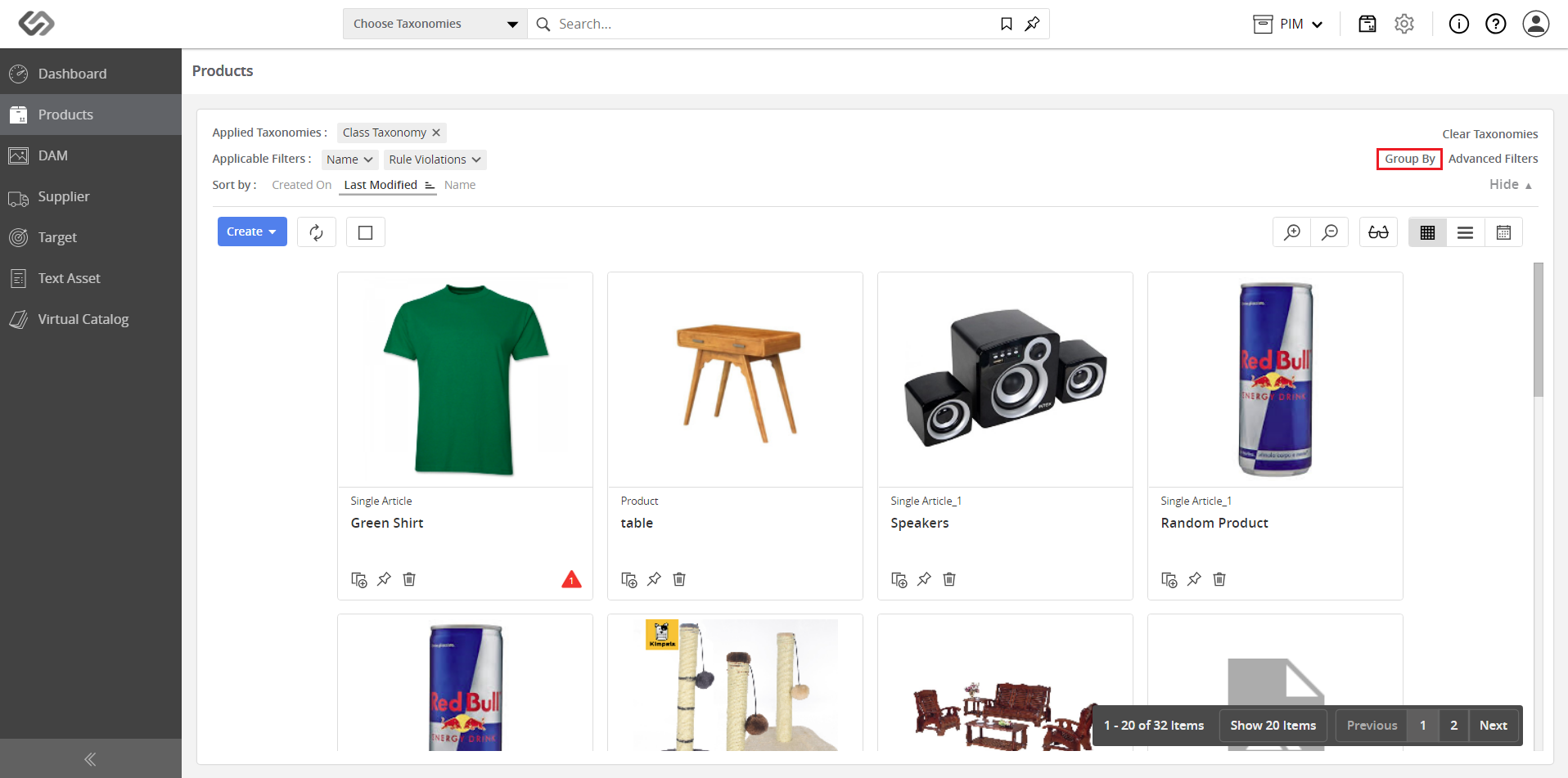
Task: Delete the Random Product item
Action: 1219,579
